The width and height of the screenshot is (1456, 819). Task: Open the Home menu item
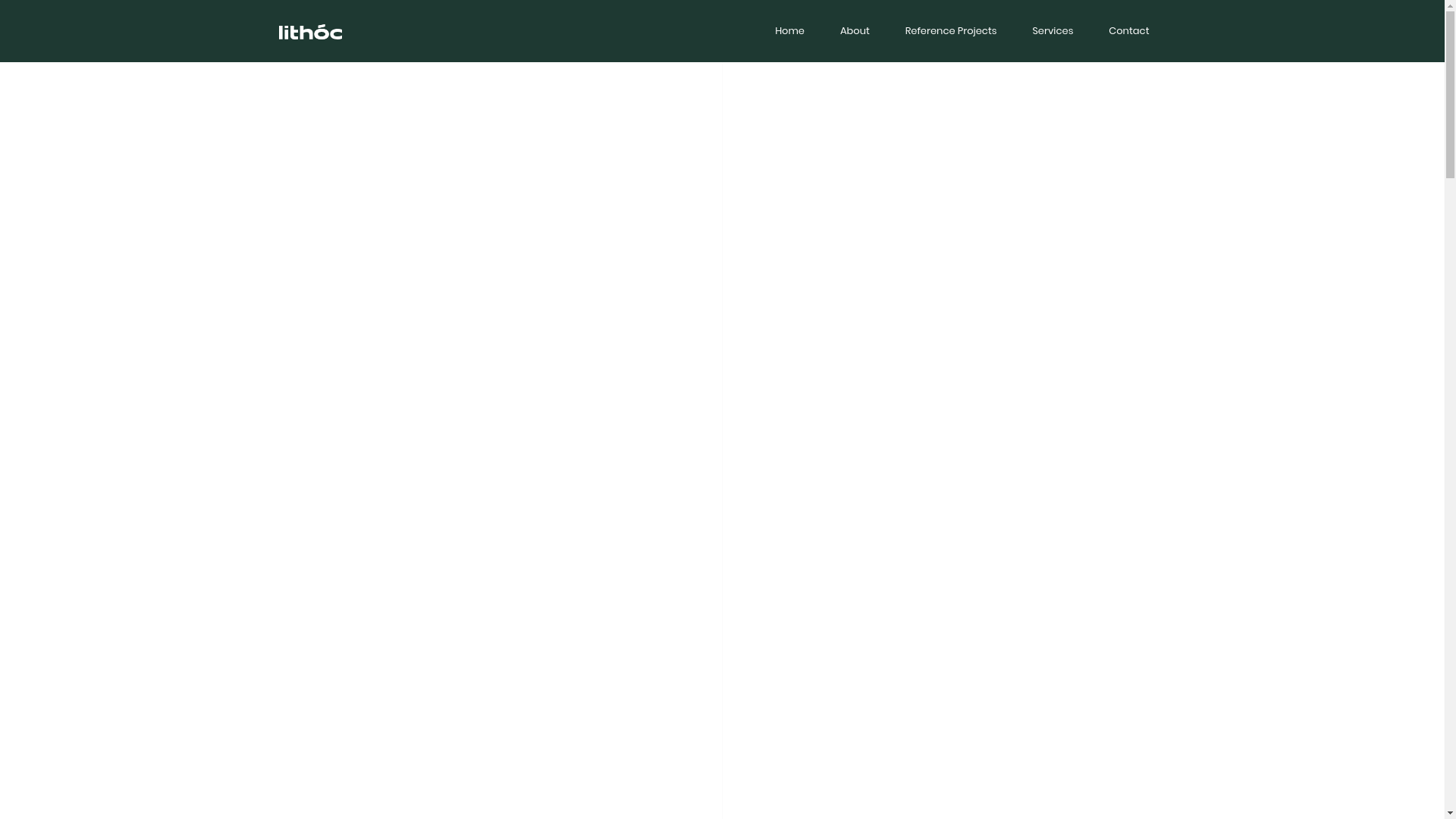click(789, 31)
